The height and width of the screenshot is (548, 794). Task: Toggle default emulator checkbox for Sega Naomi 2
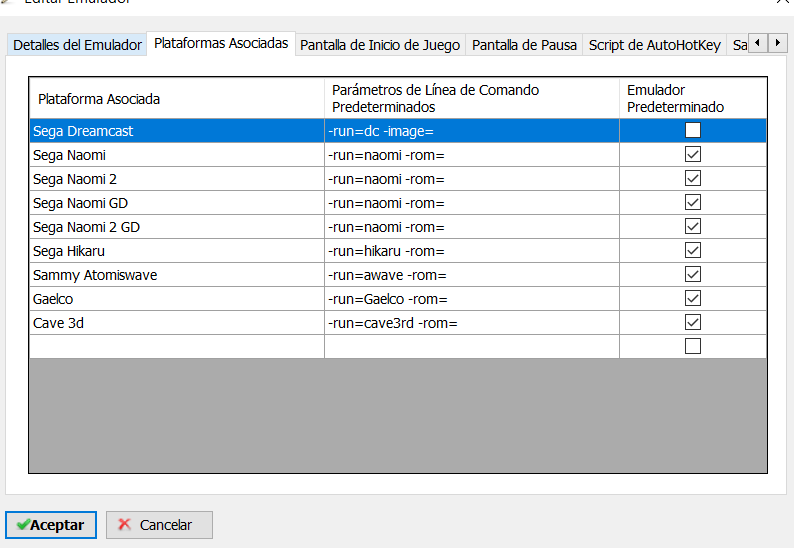(693, 178)
